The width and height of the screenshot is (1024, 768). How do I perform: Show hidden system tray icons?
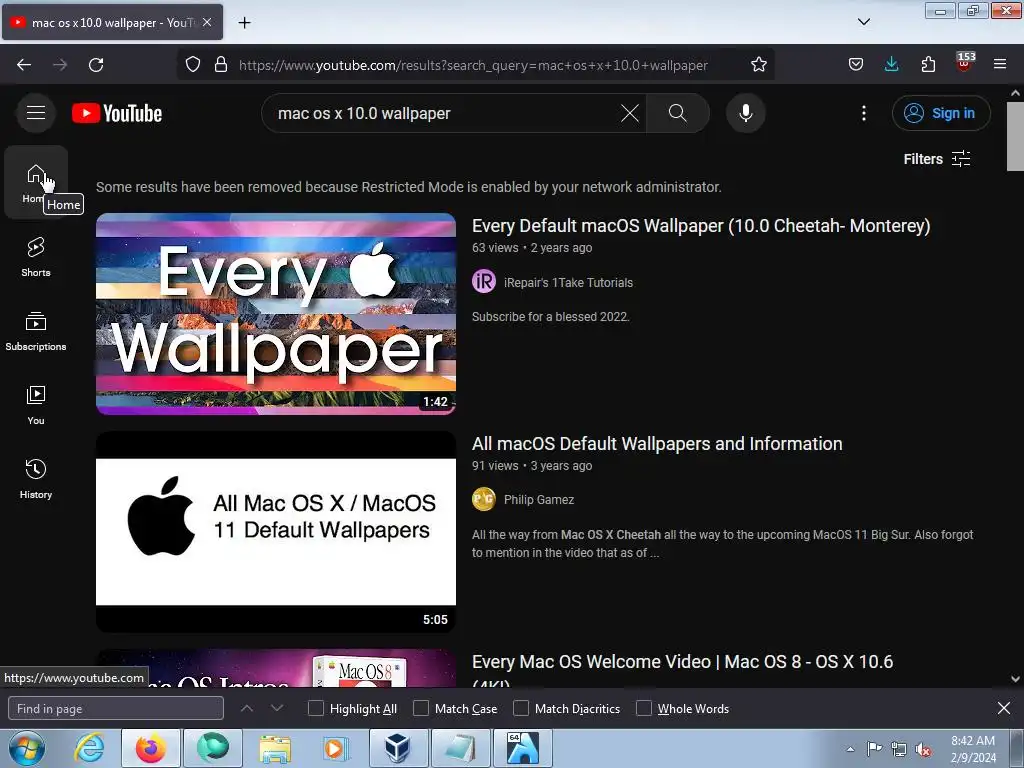pos(850,749)
